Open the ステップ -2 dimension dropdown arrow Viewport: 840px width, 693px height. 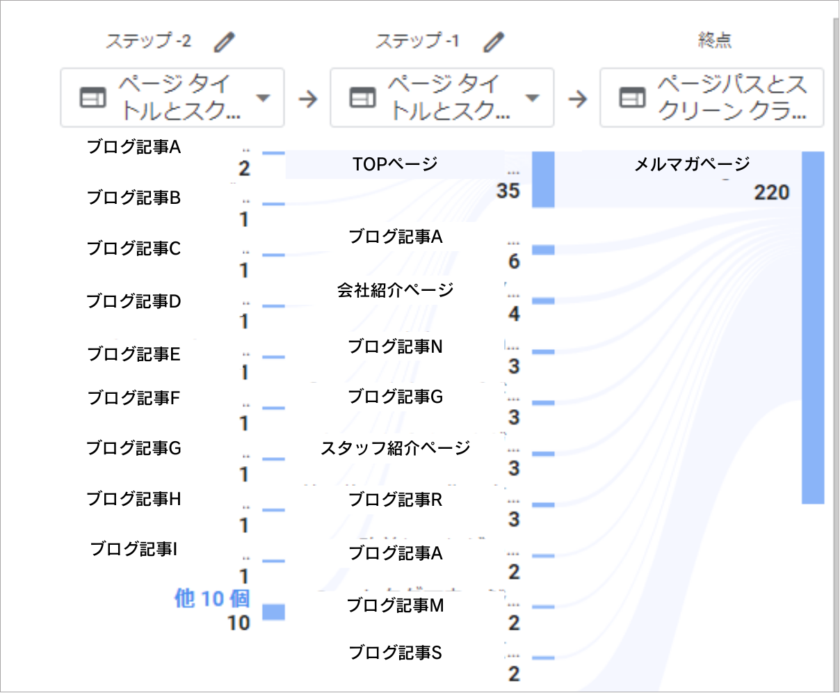263,98
